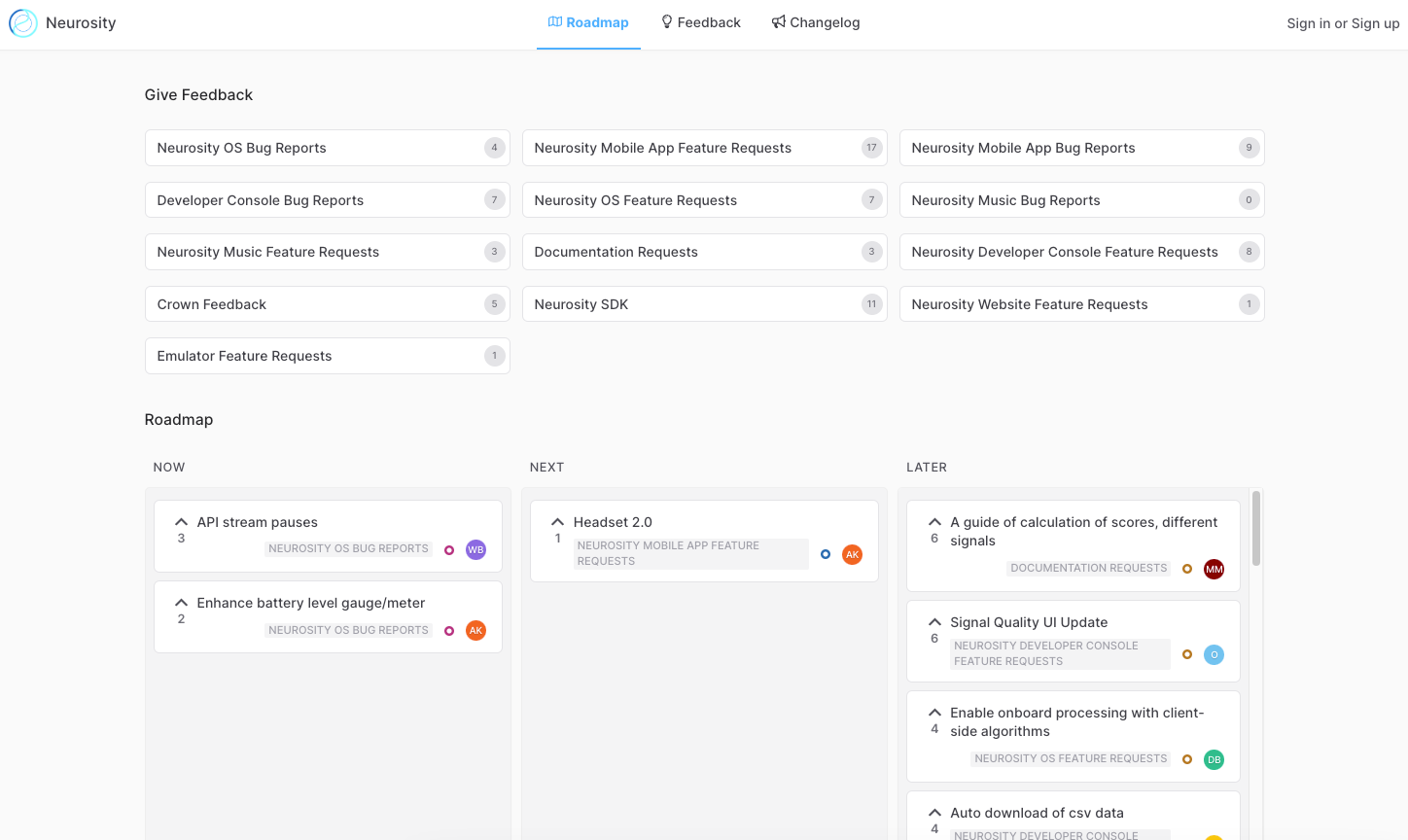
Task: Open the Changelog tab
Action: [816, 22]
